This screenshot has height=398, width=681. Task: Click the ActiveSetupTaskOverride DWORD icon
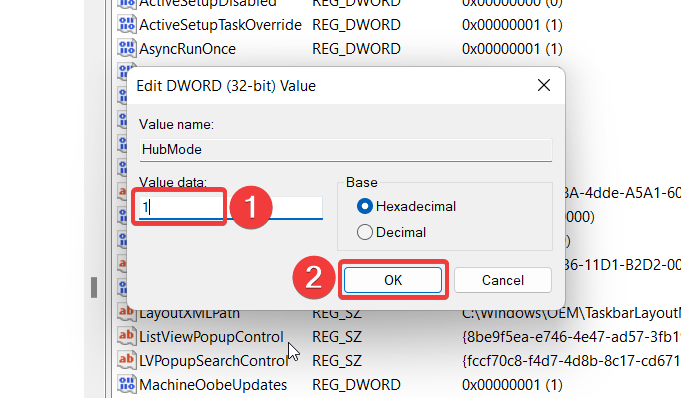tap(127, 24)
